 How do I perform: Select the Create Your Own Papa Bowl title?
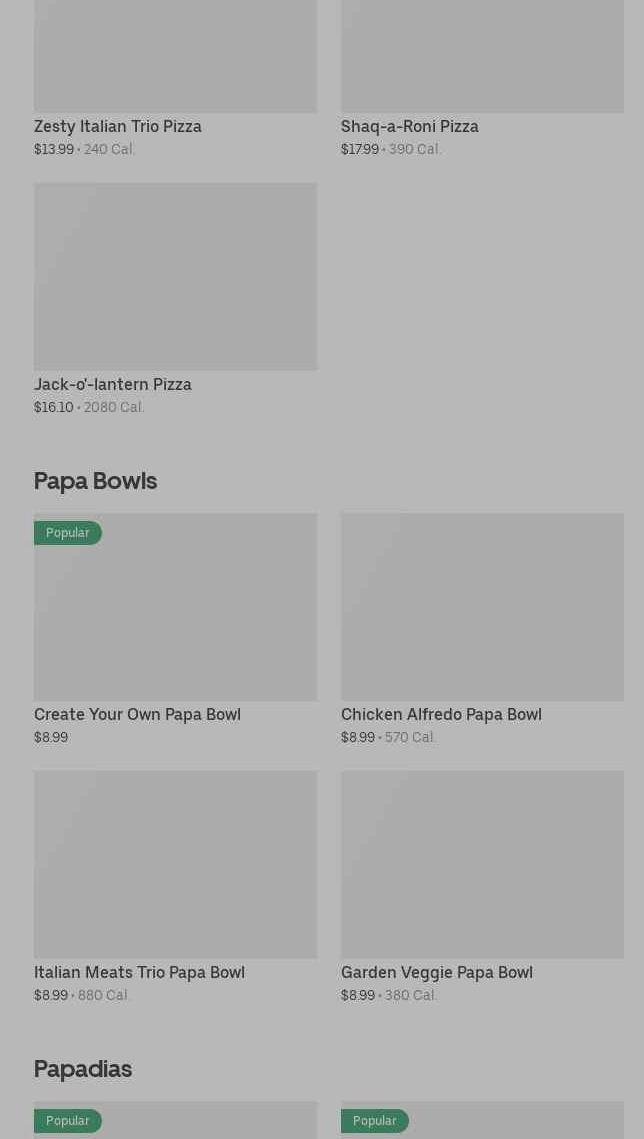[x=137, y=714]
